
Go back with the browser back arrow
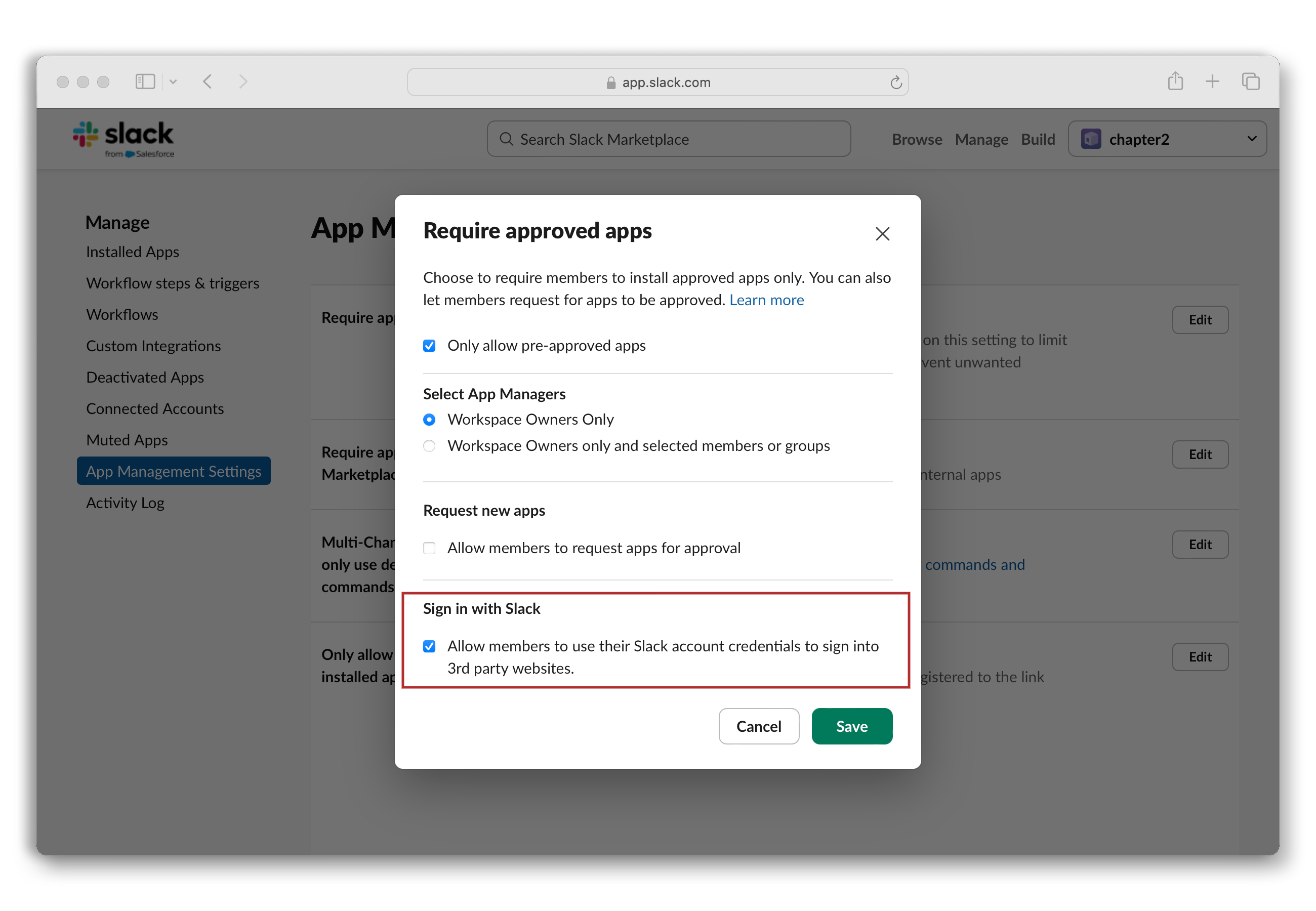(208, 81)
